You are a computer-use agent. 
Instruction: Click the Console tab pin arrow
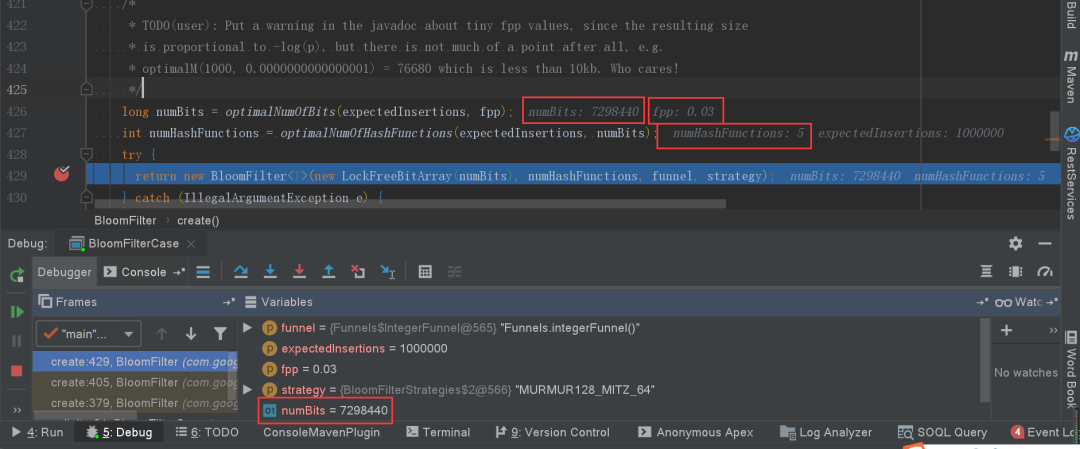pos(179,272)
